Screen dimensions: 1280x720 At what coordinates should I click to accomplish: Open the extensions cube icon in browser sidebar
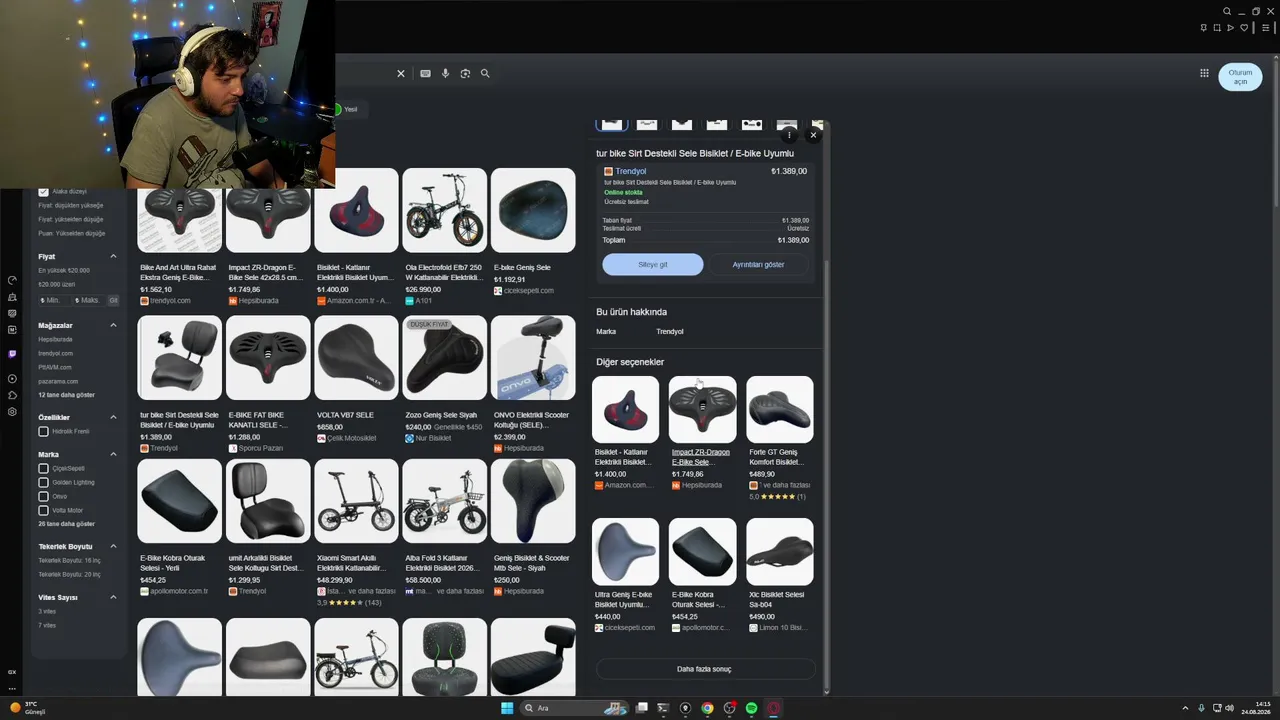tap(12, 395)
